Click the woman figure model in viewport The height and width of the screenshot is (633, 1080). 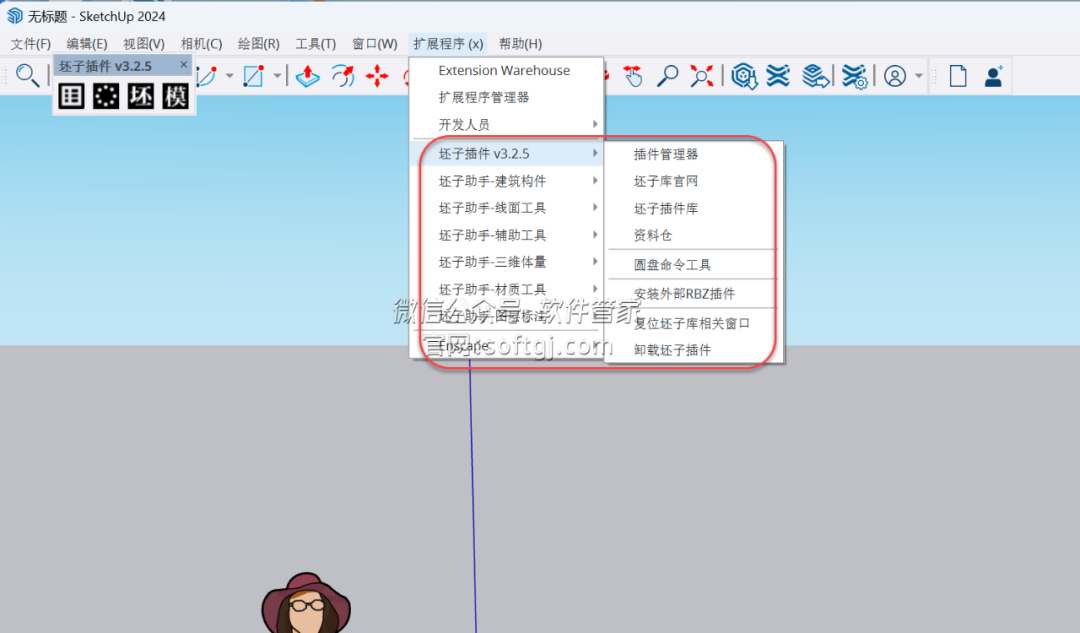tap(306, 603)
